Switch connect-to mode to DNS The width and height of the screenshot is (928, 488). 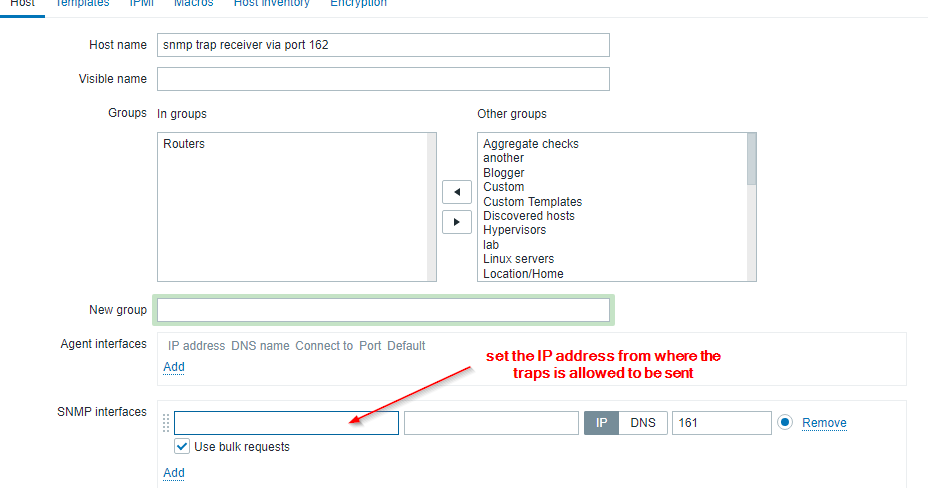coord(643,423)
